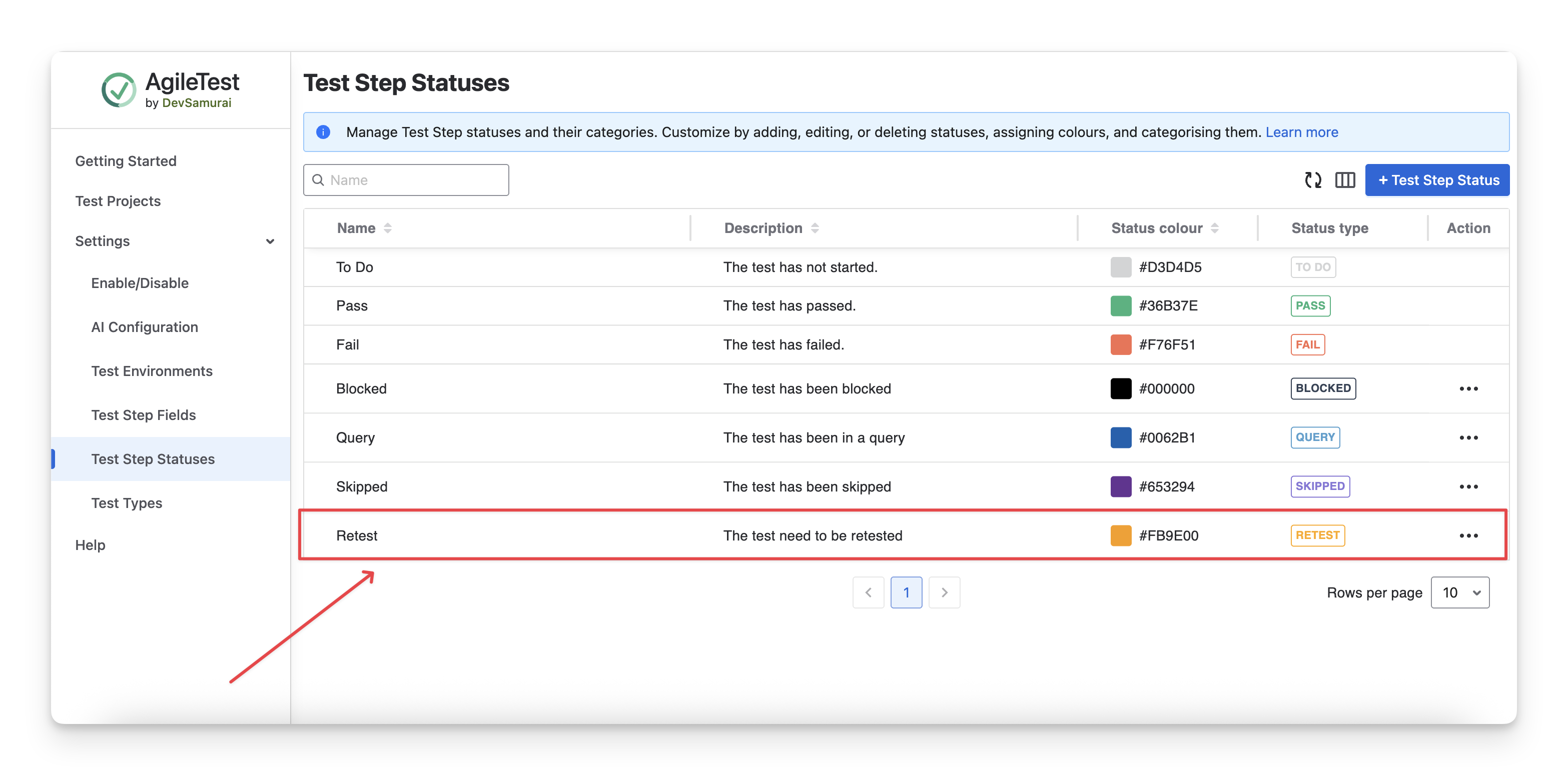Sort table by Status colour column
Viewport: 1568px width, 775px height.
click(x=1214, y=228)
